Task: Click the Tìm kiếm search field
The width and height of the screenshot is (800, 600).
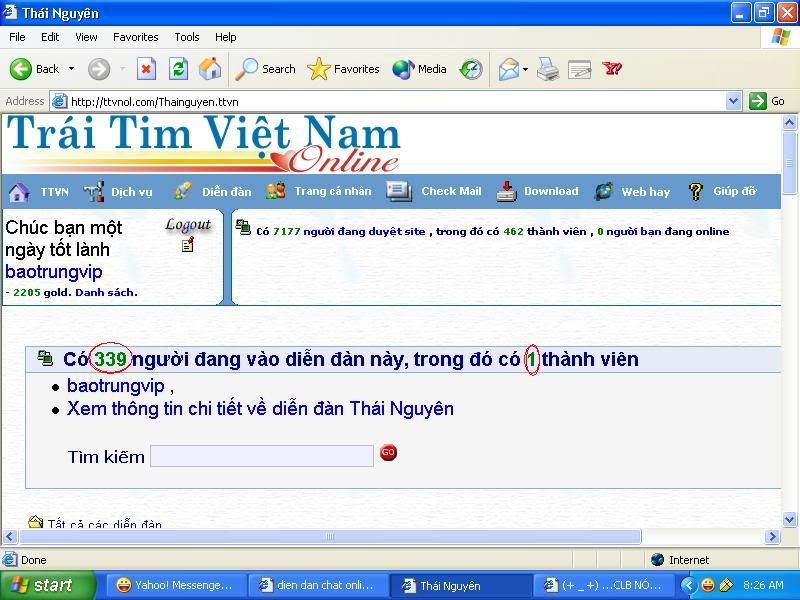Action: coord(262,456)
